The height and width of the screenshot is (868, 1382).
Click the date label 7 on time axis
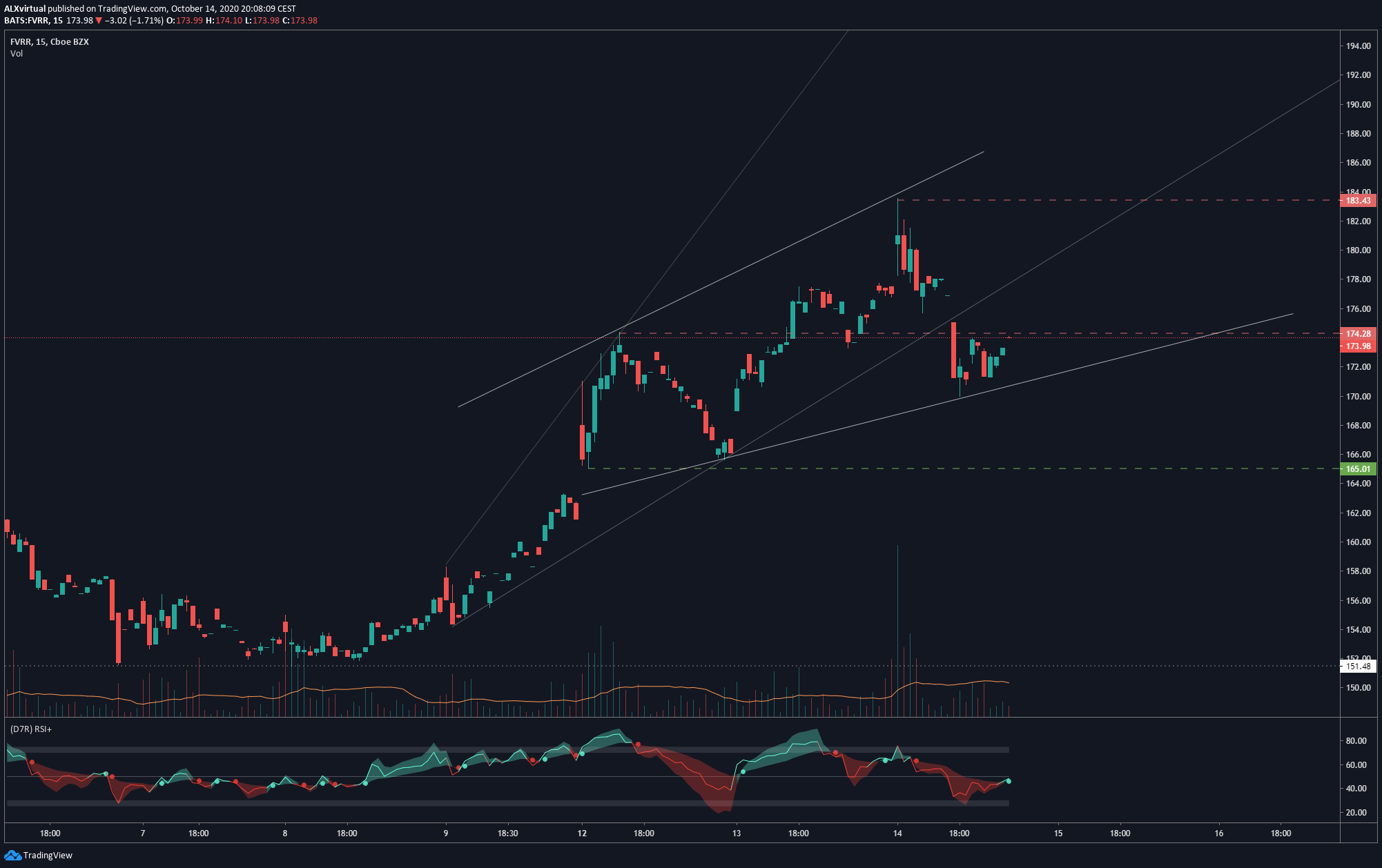point(143,834)
